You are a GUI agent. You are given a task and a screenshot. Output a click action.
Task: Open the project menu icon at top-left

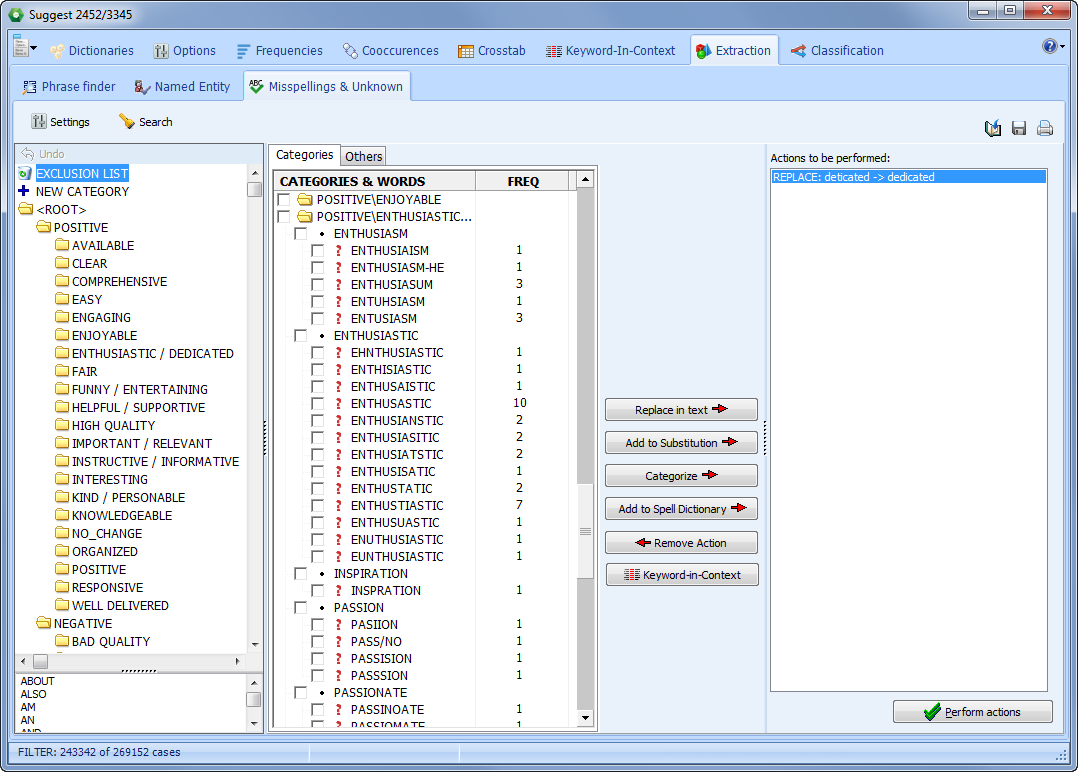point(23,47)
